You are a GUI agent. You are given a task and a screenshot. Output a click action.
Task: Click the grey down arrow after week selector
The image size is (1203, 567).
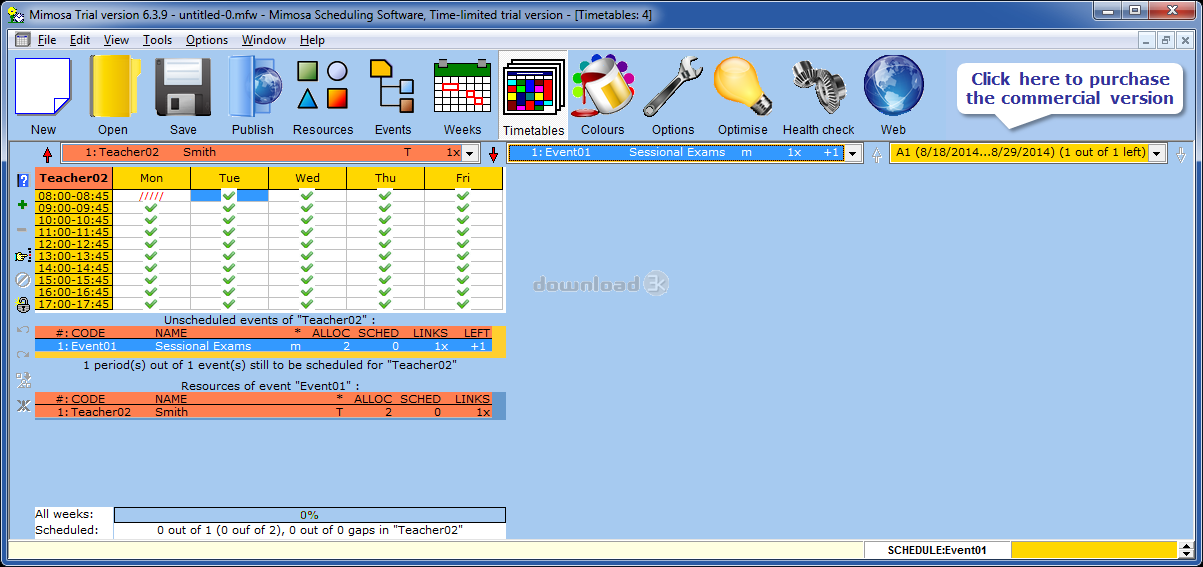1181,154
